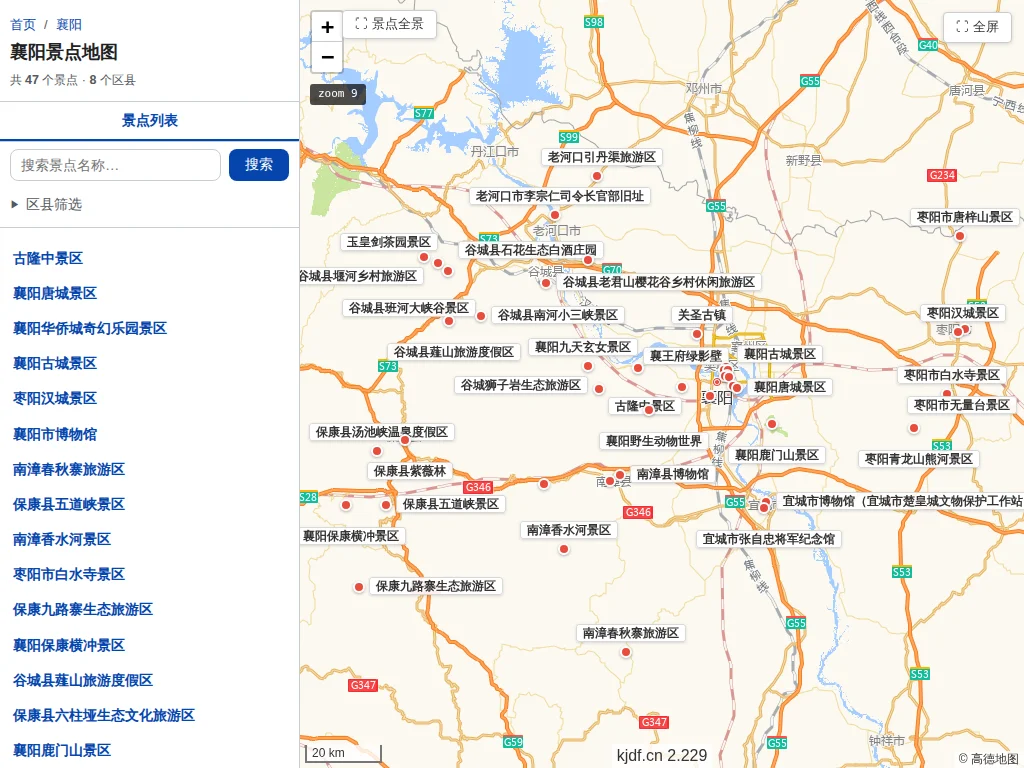
Task: Select the 枣阳青龙山熊河景区 map label
Action: [919, 459]
